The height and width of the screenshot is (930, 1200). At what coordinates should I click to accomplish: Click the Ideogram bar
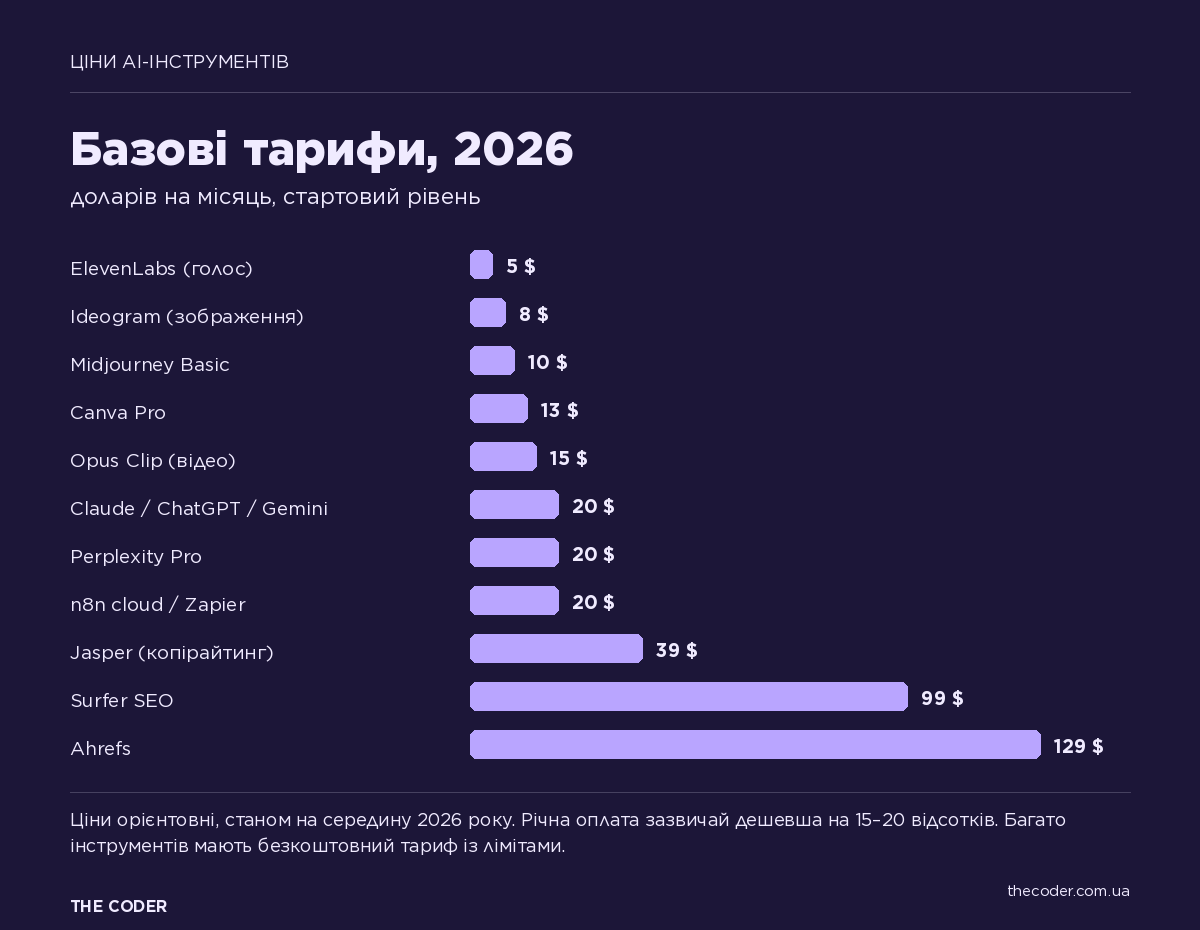pyautogui.click(x=488, y=313)
